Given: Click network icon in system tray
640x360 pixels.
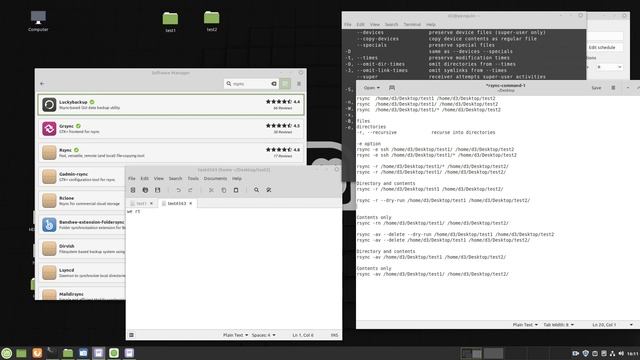Looking at the screenshot, I should pyautogui.click(x=613, y=353).
